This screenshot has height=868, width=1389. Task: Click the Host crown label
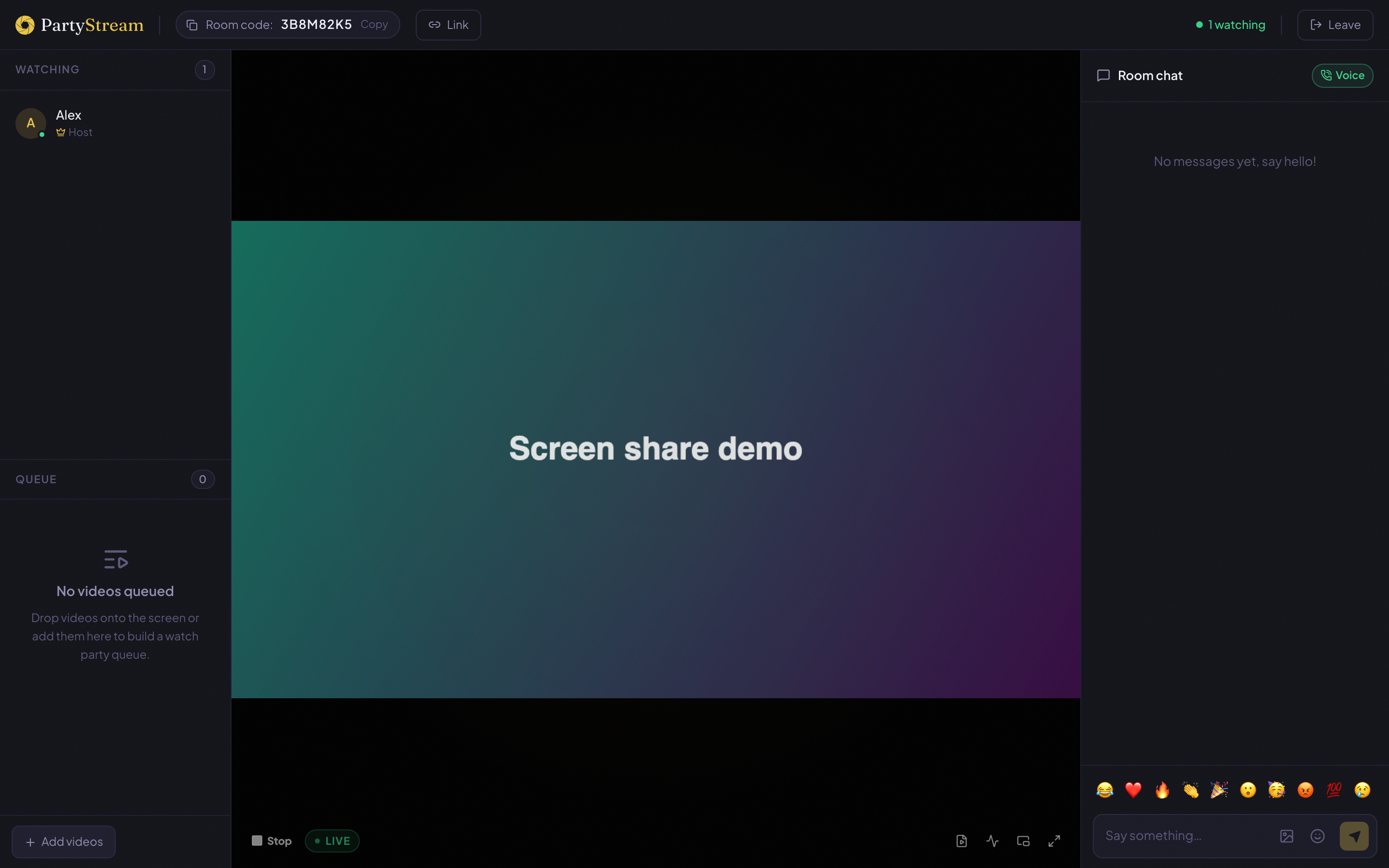click(x=74, y=132)
